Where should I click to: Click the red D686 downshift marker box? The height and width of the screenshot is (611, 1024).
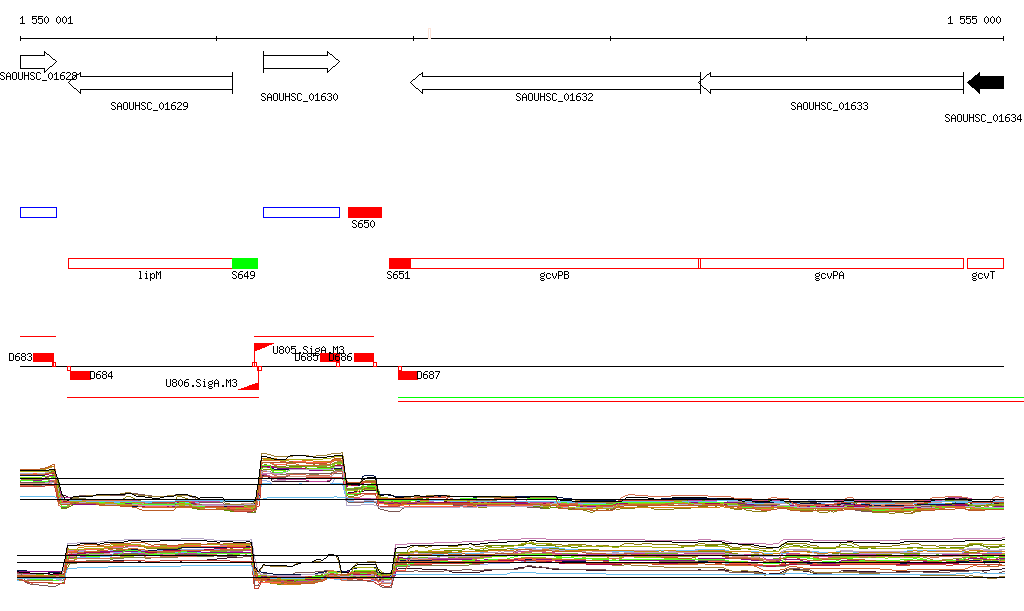pos(364,357)
